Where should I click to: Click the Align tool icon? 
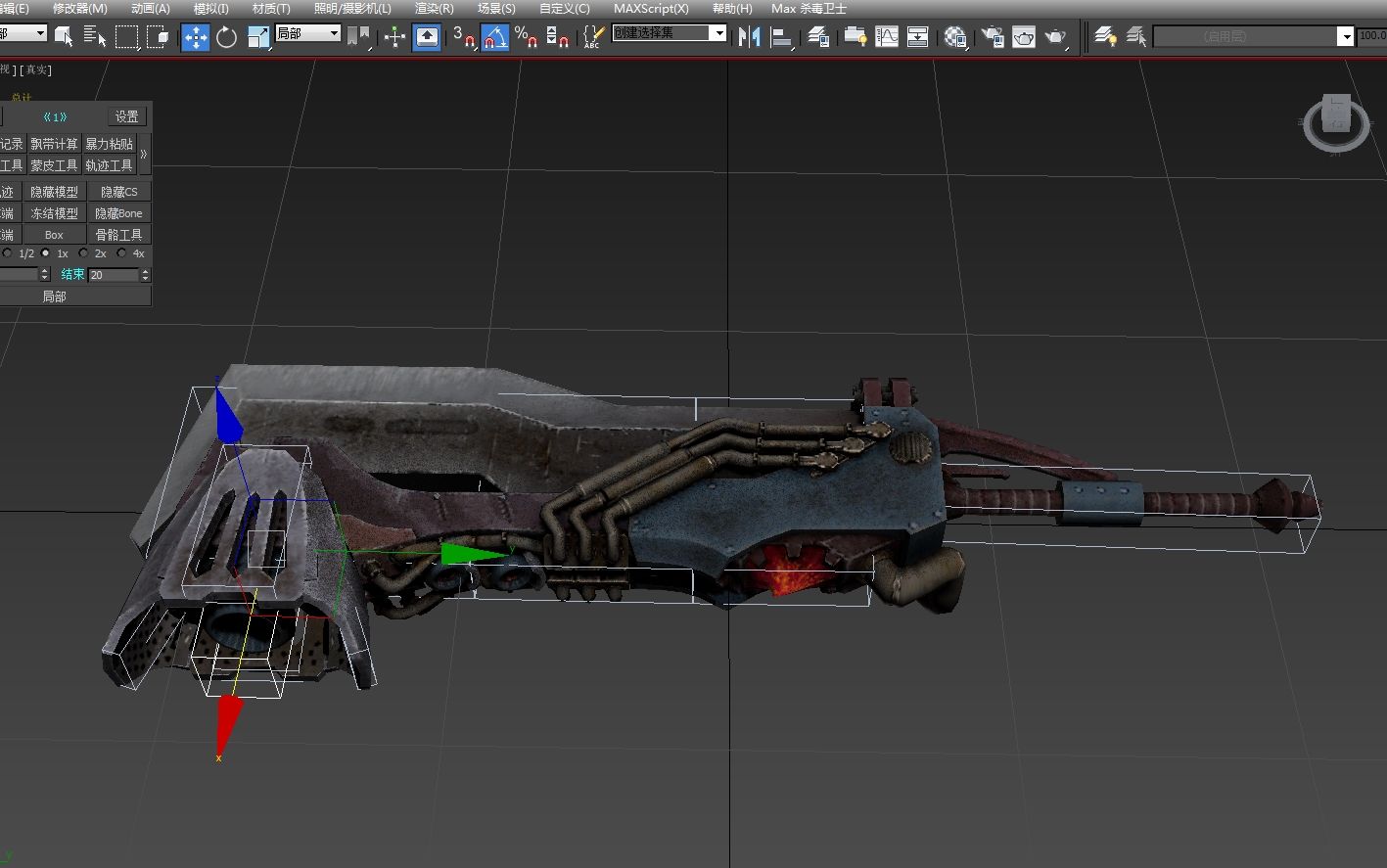781,37
